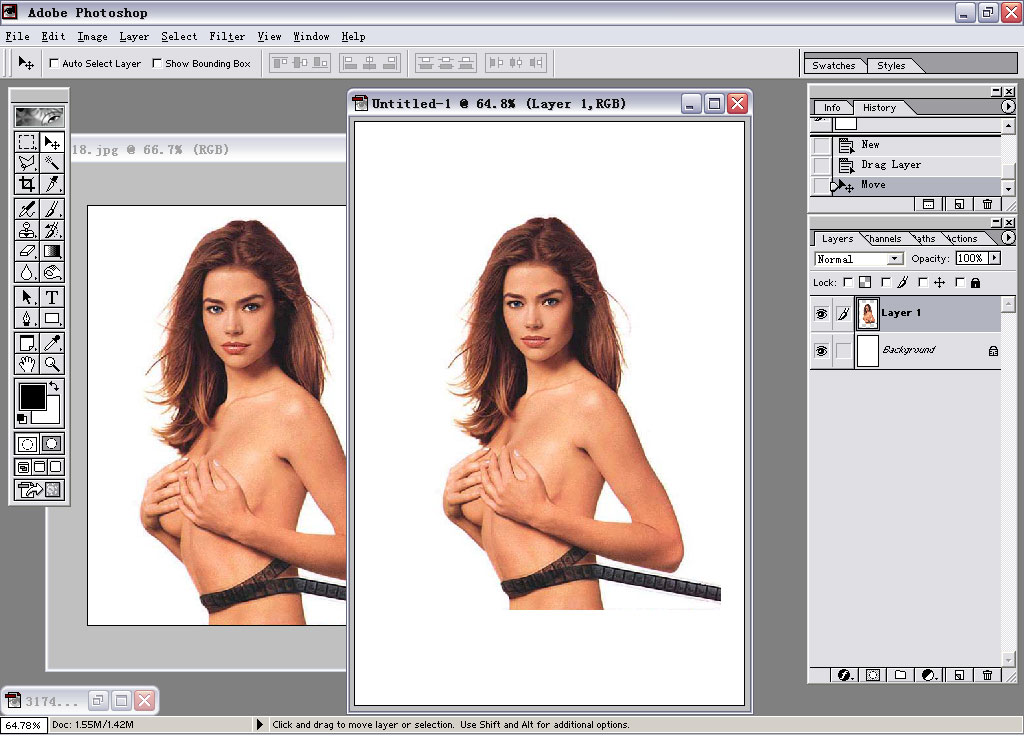Viewport: 1024px width, 736px height.
Task: Delete current state in History panel
Action: (x=987, y=204)
